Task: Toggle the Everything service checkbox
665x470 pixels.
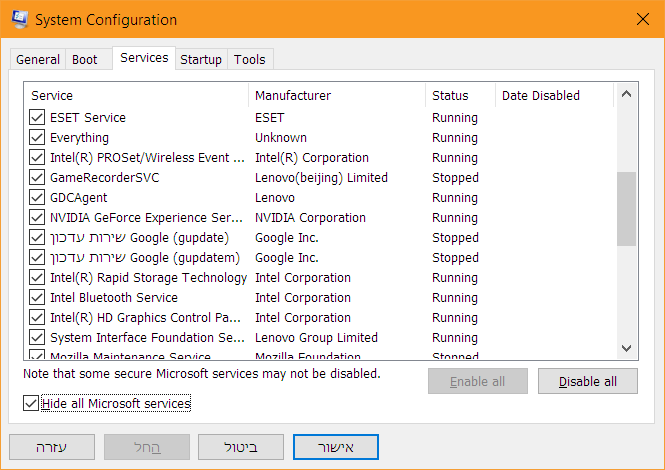Action: [x=37, y=137]
